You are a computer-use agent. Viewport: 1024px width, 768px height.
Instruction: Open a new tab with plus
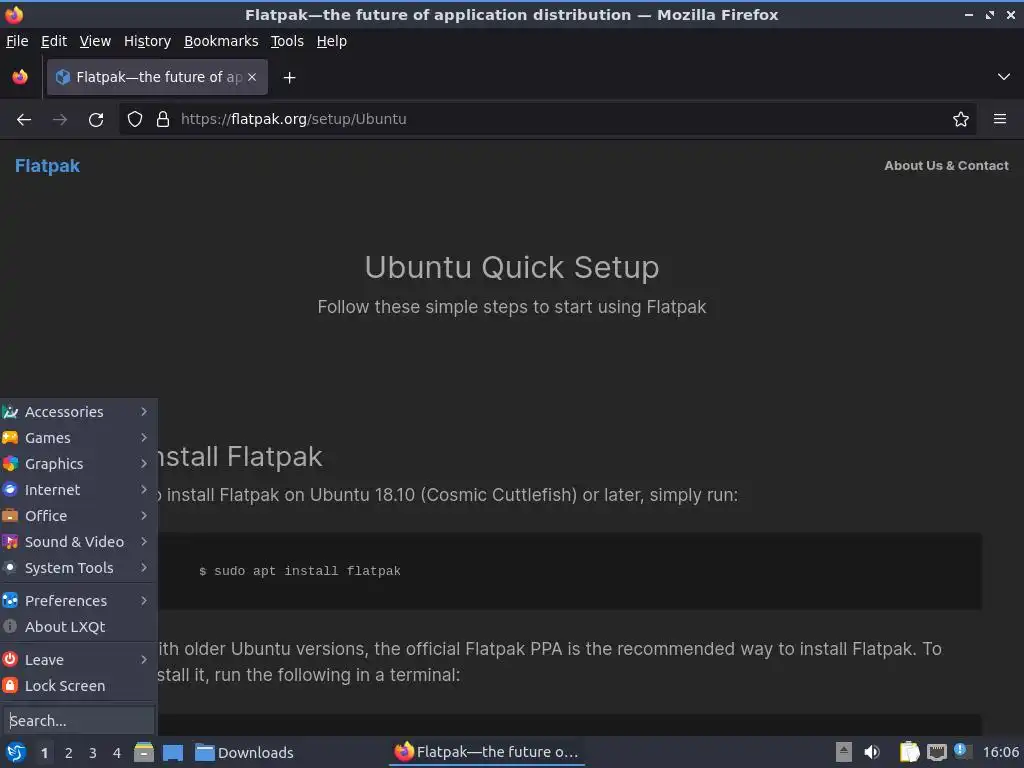pyautogui.click(x=289, y=78)
